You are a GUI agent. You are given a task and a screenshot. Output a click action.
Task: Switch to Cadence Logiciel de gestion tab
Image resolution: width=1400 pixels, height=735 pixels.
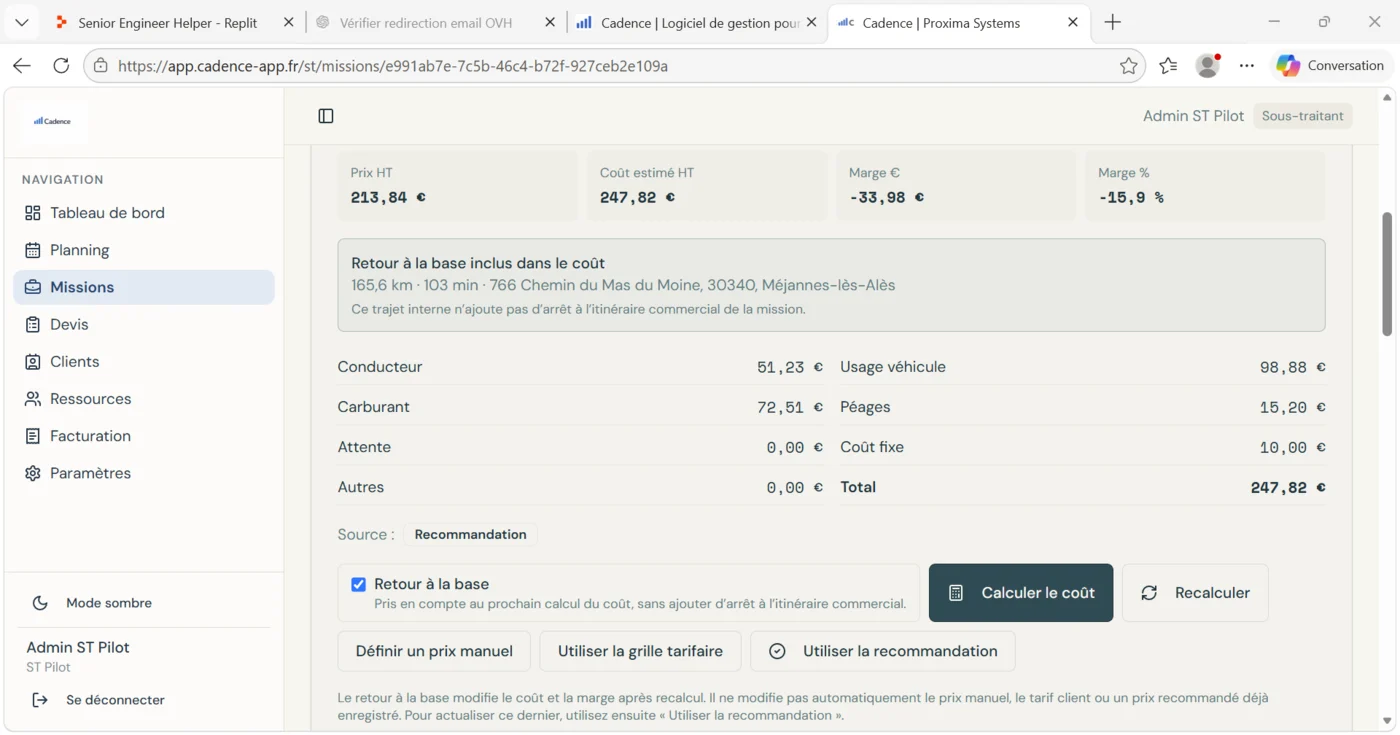(700, 22)
